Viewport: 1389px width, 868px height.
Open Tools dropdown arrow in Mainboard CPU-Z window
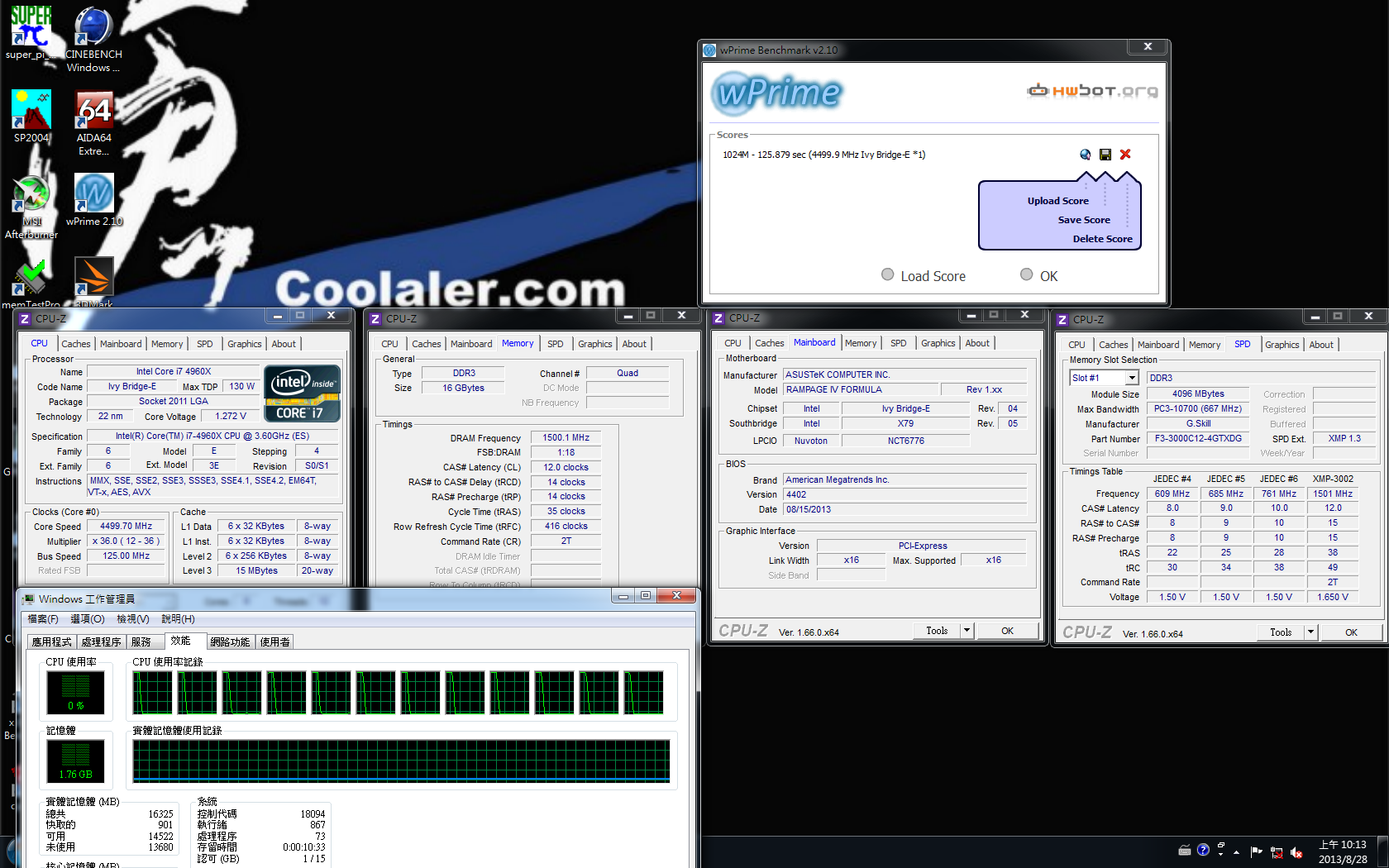pos(967,631)
